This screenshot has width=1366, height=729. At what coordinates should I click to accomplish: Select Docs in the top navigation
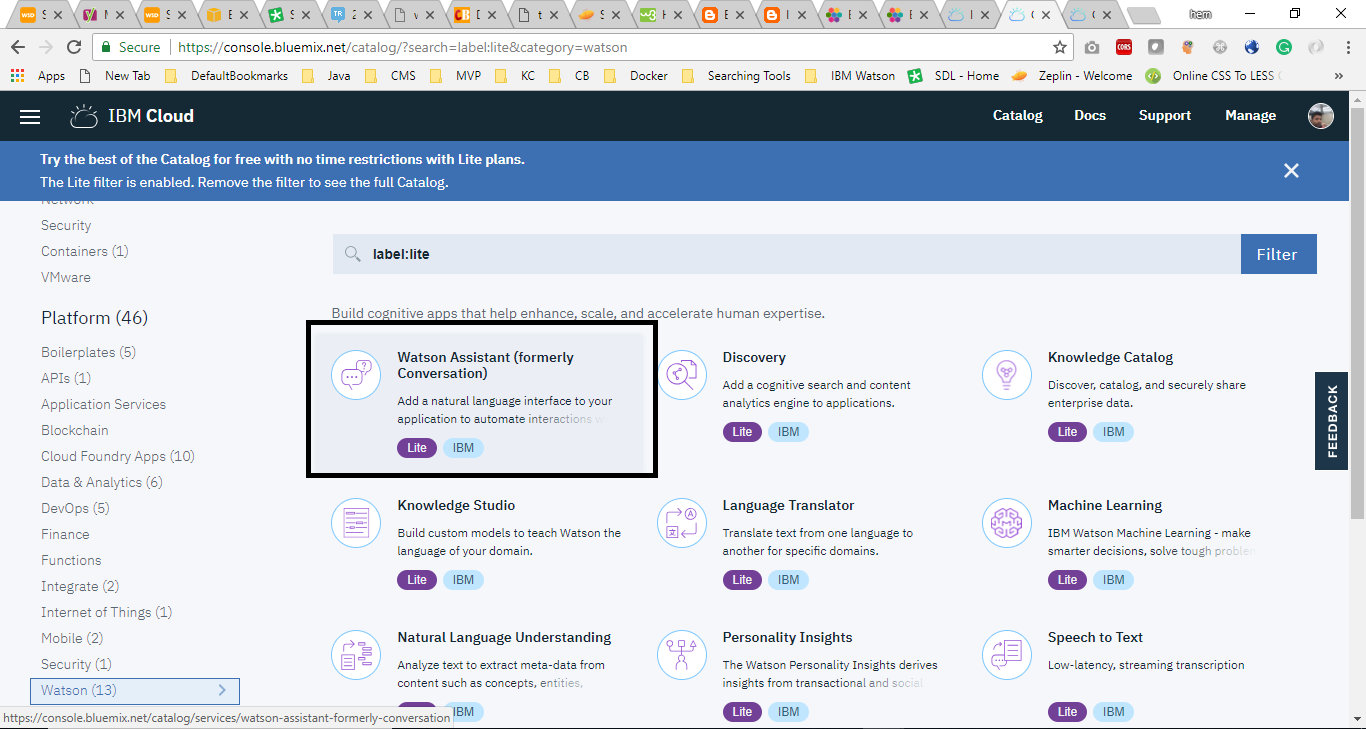pyautogui.click(x=1090, y=115)
